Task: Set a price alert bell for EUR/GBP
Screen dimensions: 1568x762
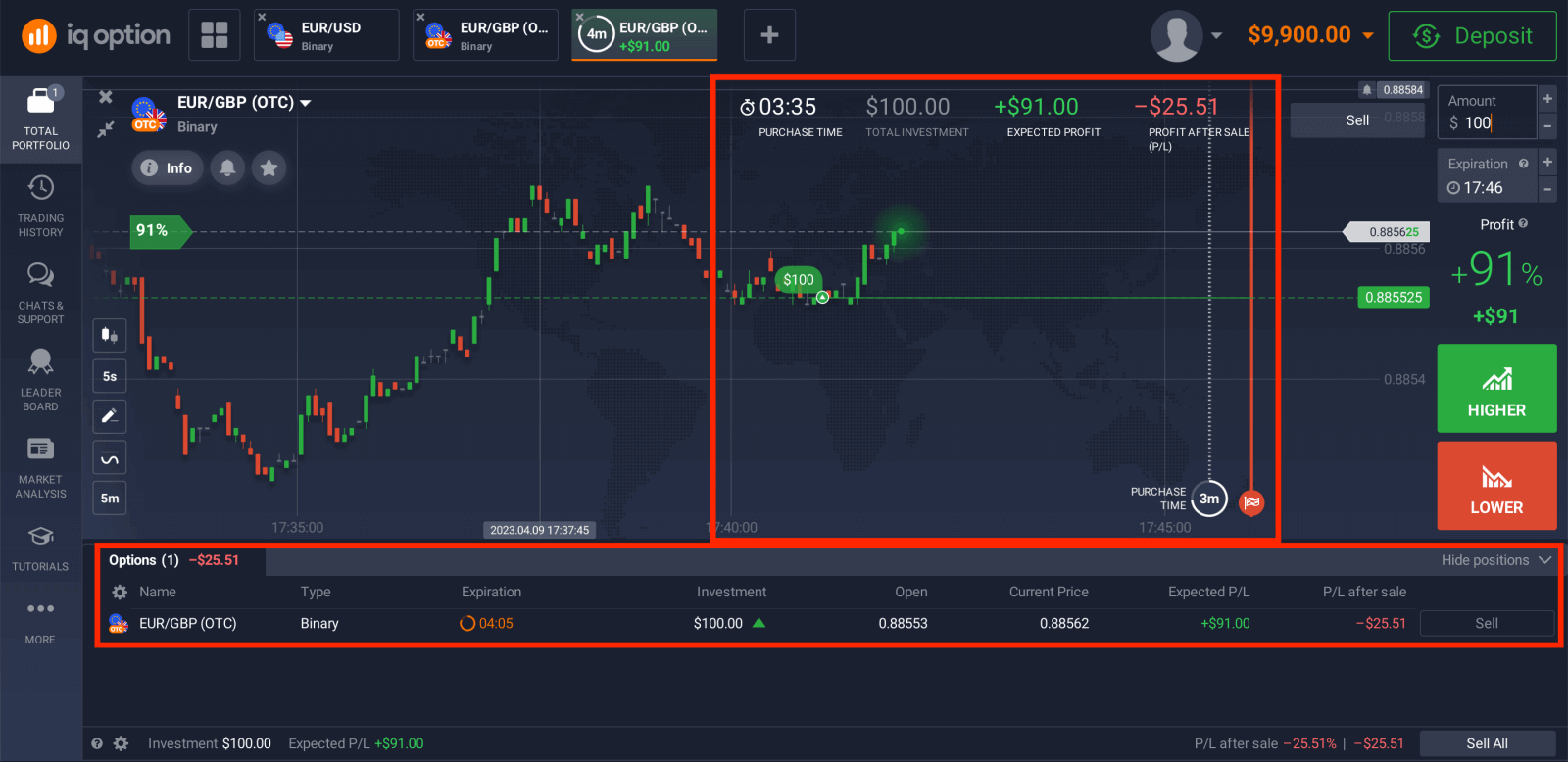Action: click(227, 167)
